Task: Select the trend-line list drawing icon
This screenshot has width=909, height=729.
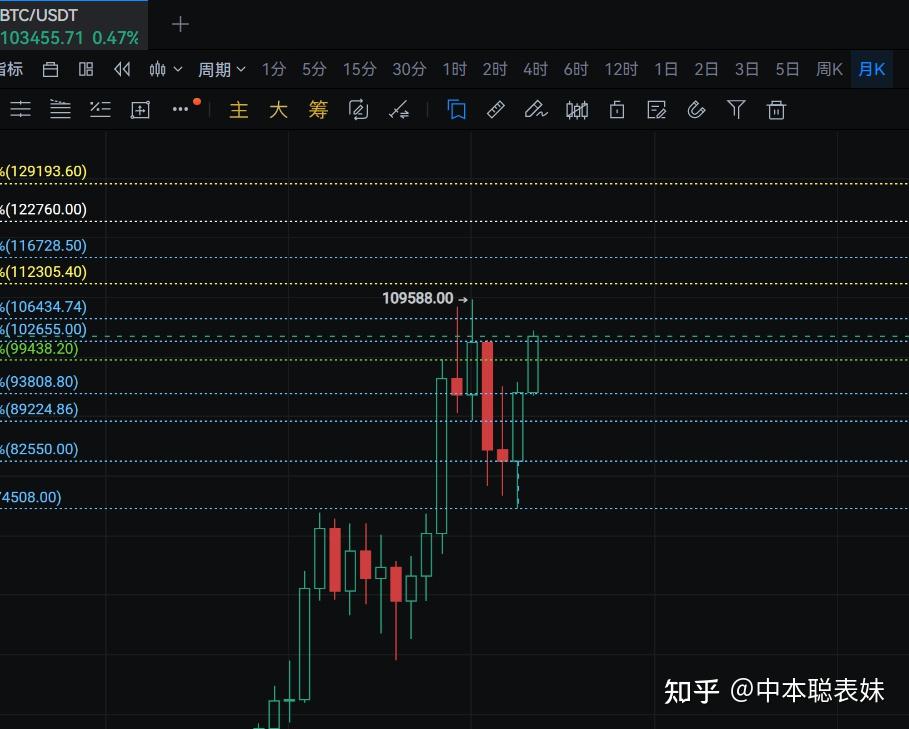Action: click(x=100, y=109)
